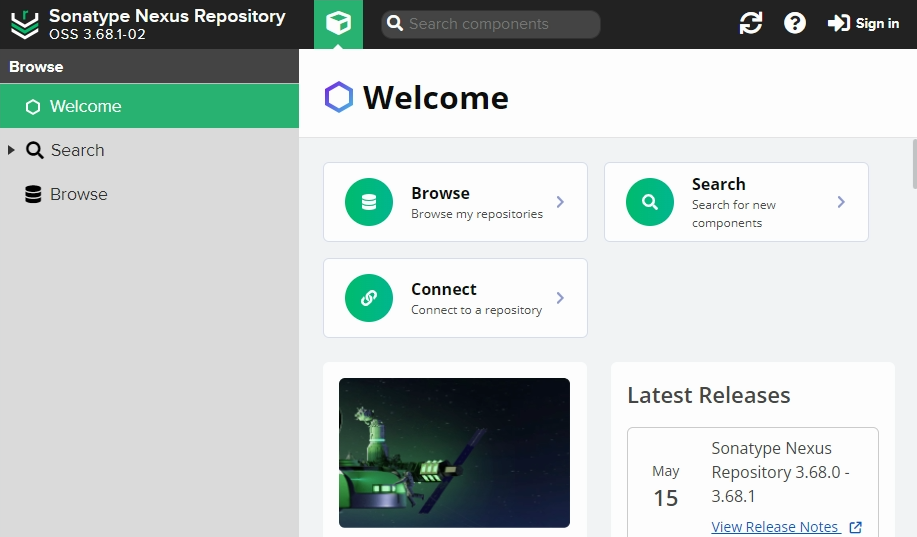Expand the Search tree node arrow
Image resolution: width=917 pixels, height=537 pixels.
point(11,150)
